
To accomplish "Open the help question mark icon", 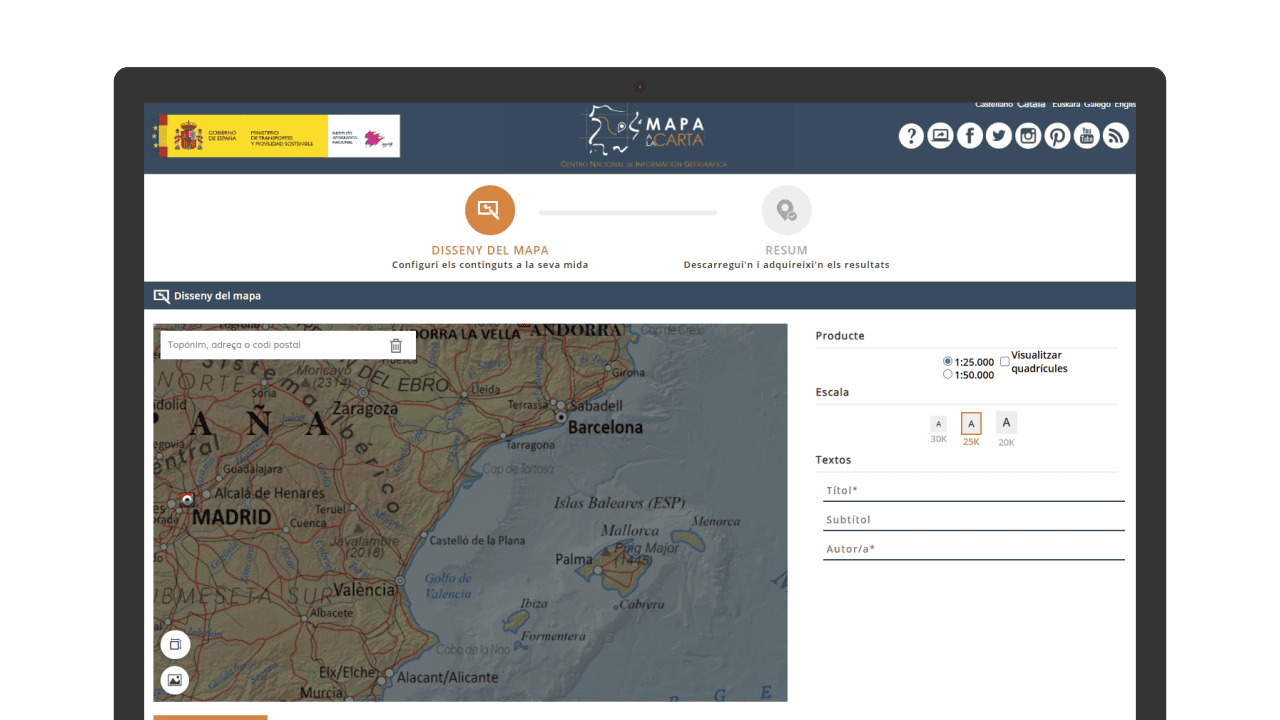I will (x=911, y=136).
